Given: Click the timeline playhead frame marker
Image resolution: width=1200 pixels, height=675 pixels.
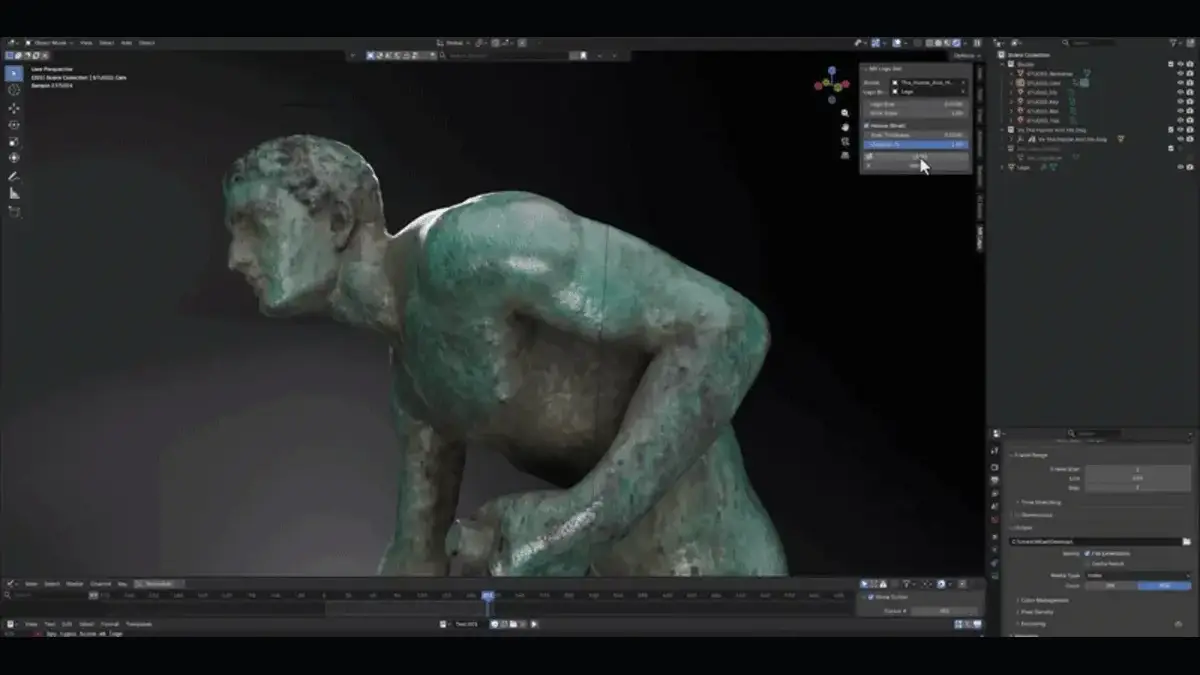Looking at the screenshot, I should click(488, 595).
